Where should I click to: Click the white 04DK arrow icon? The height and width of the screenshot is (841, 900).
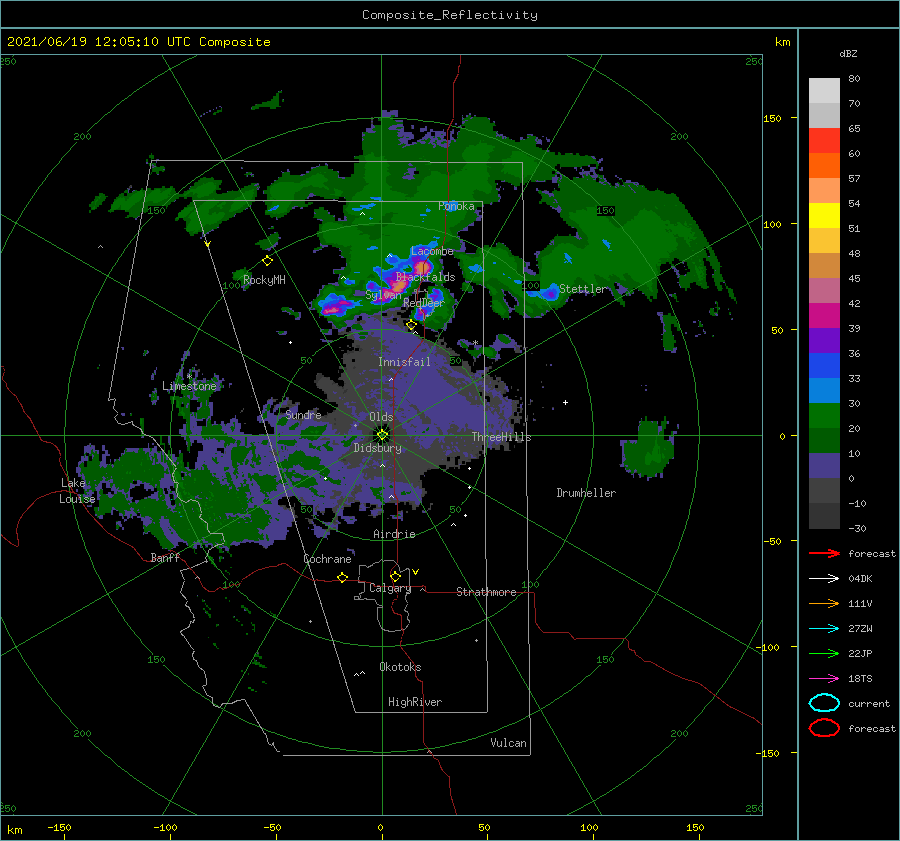824,578
